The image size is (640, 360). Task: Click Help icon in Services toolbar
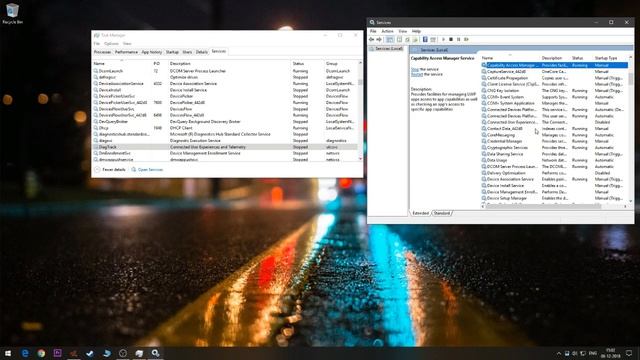coord(425,40)
